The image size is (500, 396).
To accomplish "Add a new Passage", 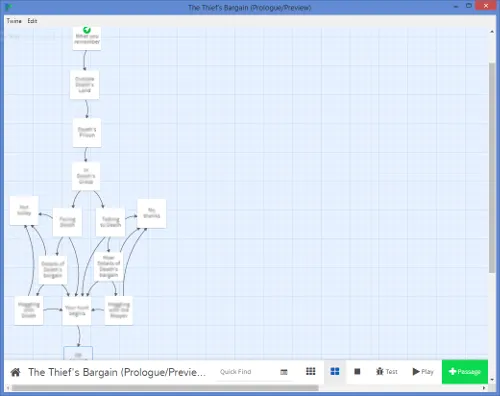I will (465, 372).
